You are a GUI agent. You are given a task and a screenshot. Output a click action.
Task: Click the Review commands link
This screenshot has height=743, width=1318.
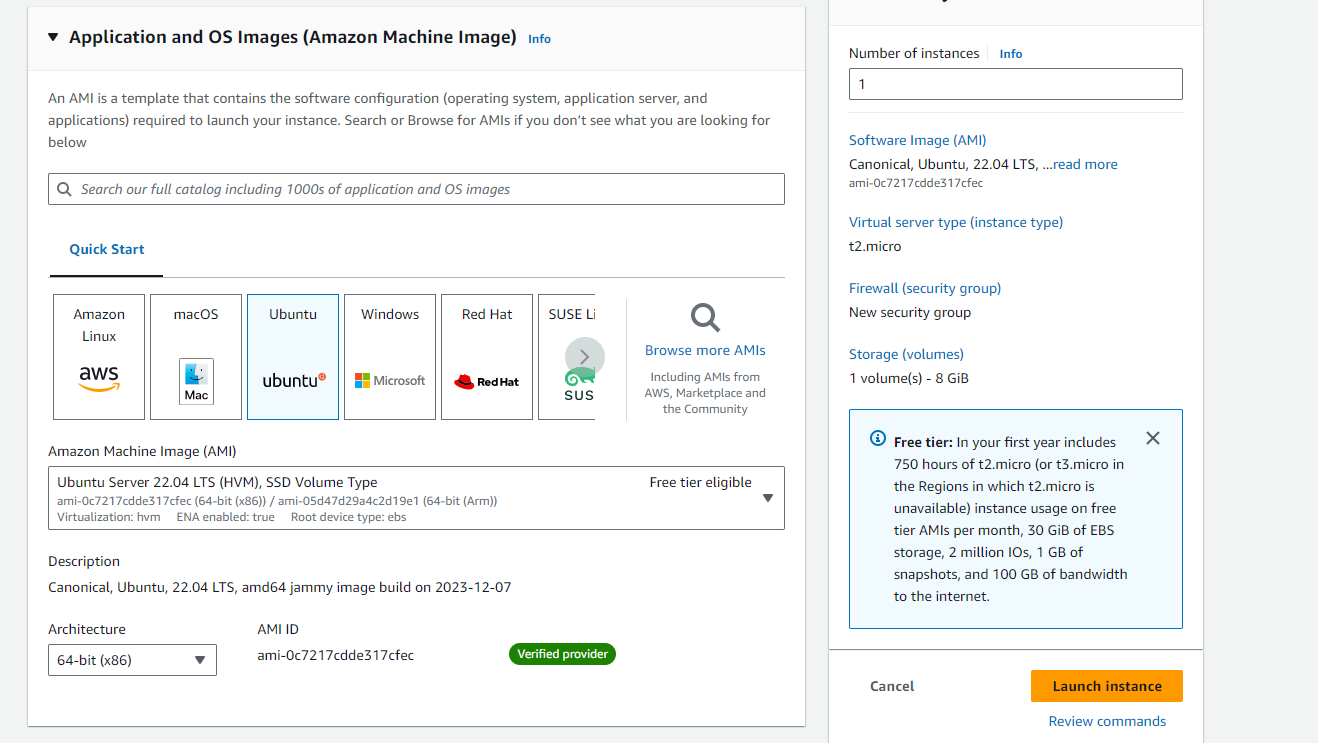point(1107,721)
